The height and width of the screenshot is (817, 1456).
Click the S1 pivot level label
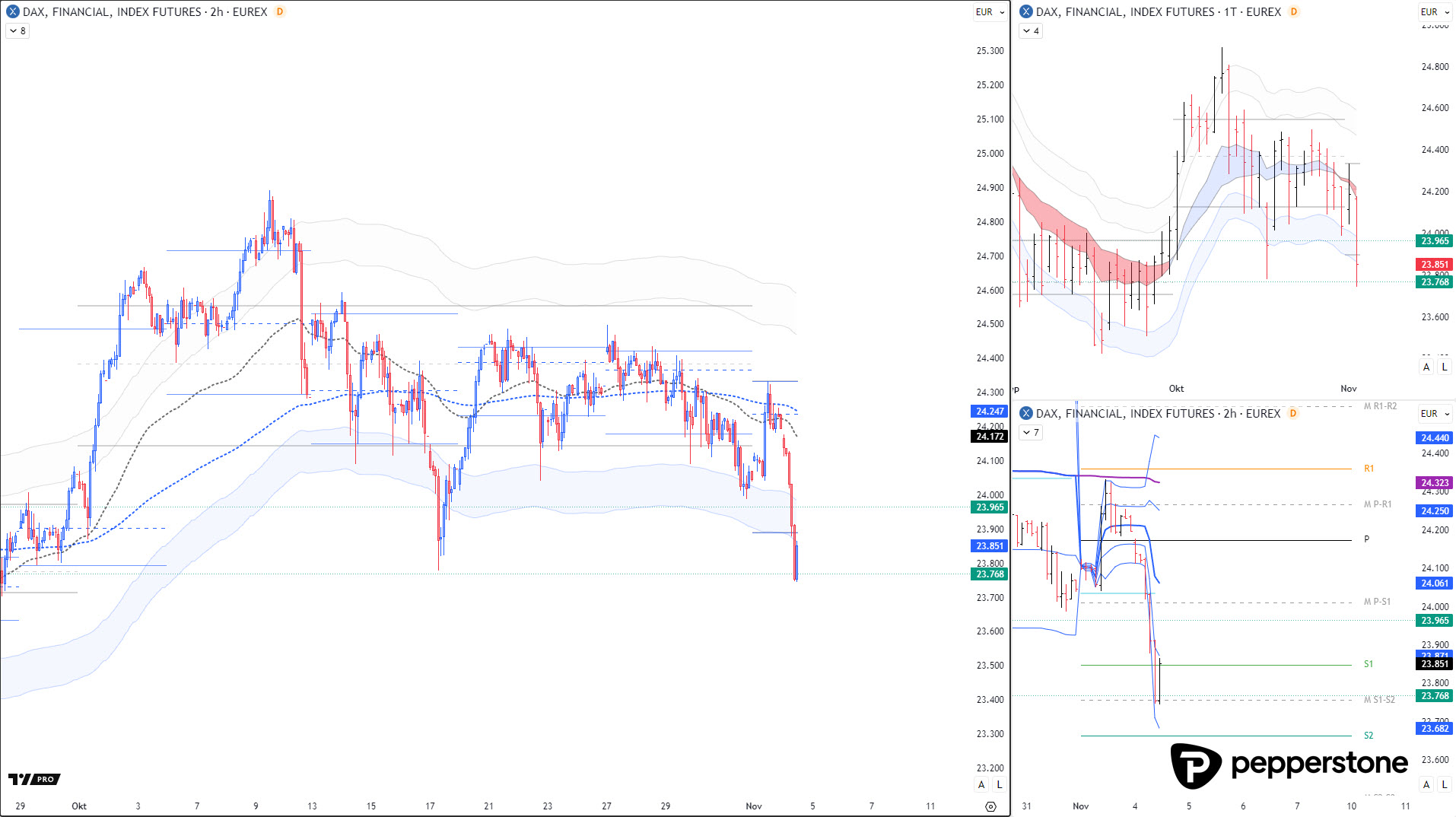coord(1369,664)
